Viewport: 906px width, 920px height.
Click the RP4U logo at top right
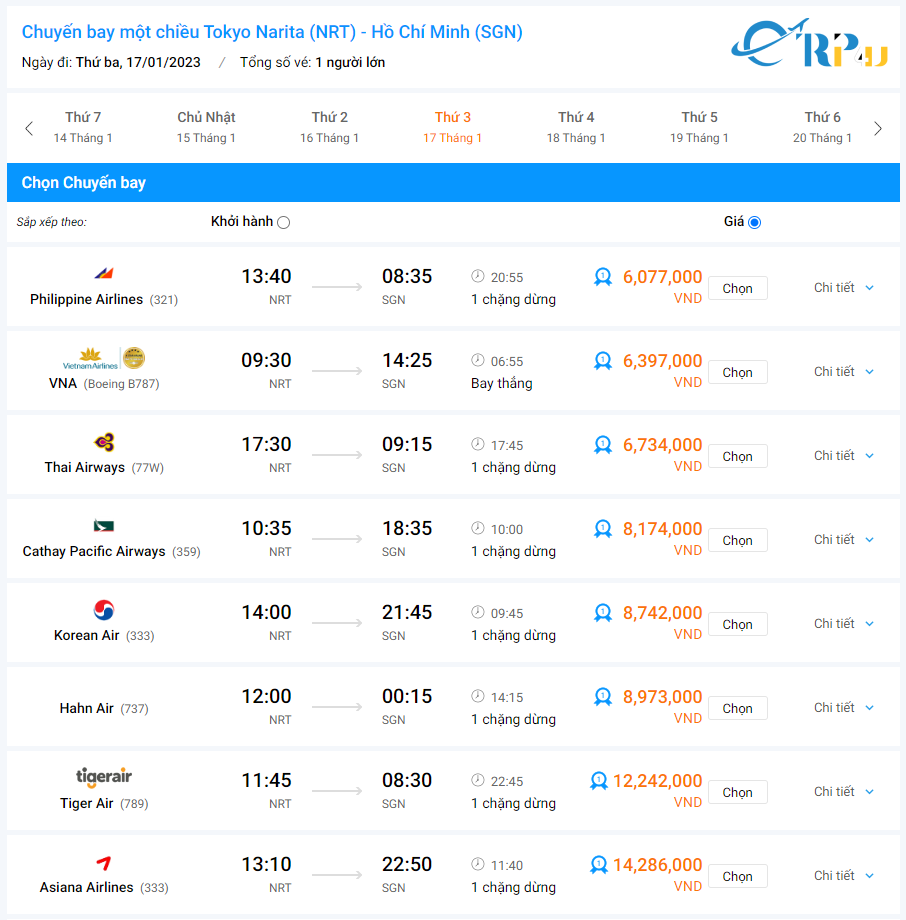[809, 44]
